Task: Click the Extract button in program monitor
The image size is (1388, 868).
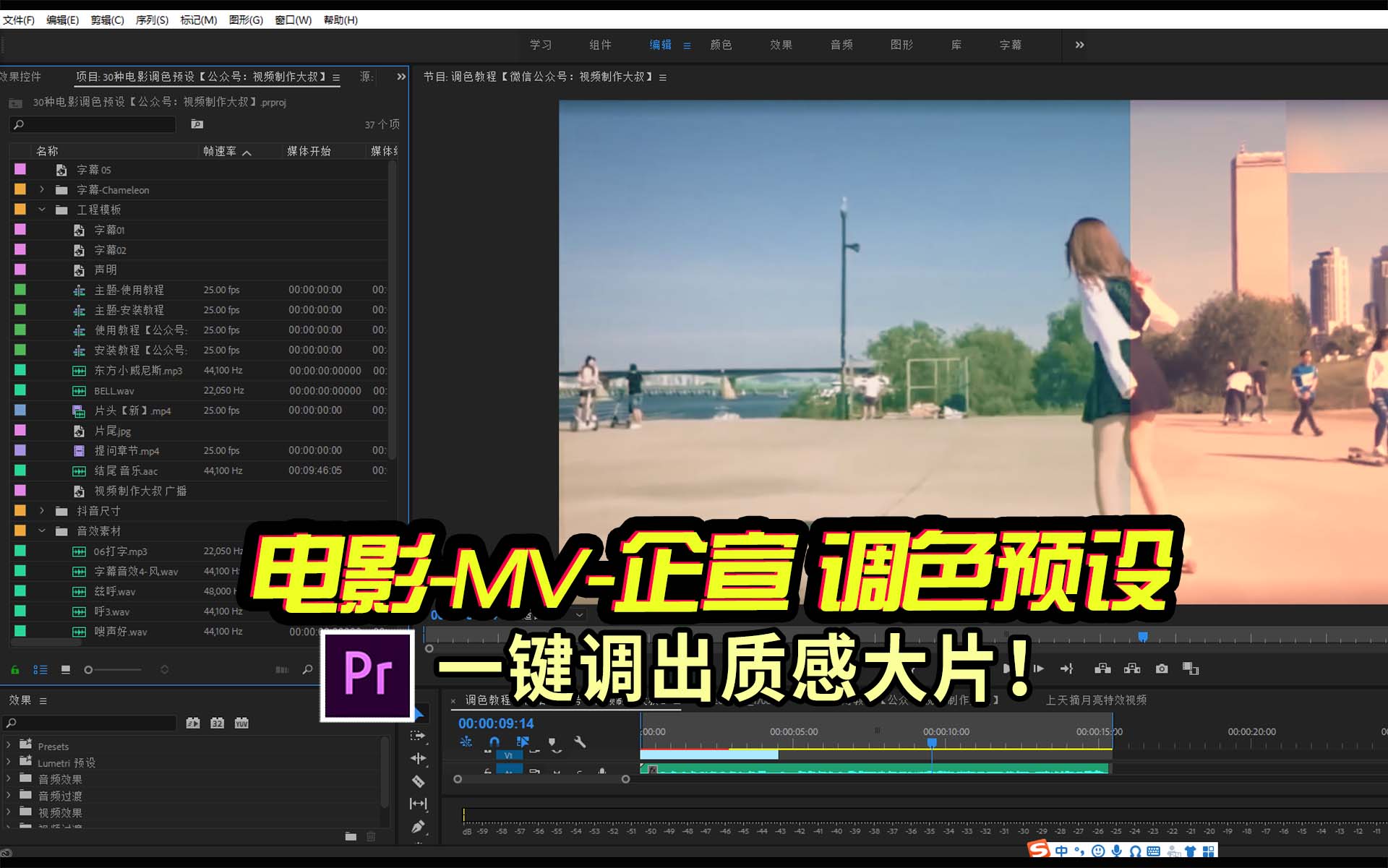Action: click(x=1132, y=669)
